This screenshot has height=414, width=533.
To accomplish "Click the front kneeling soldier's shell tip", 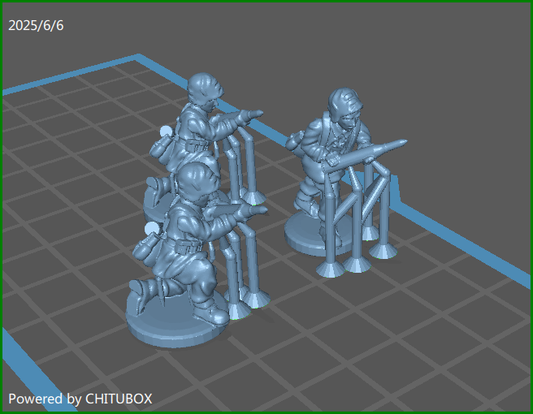I will [259, 211].
